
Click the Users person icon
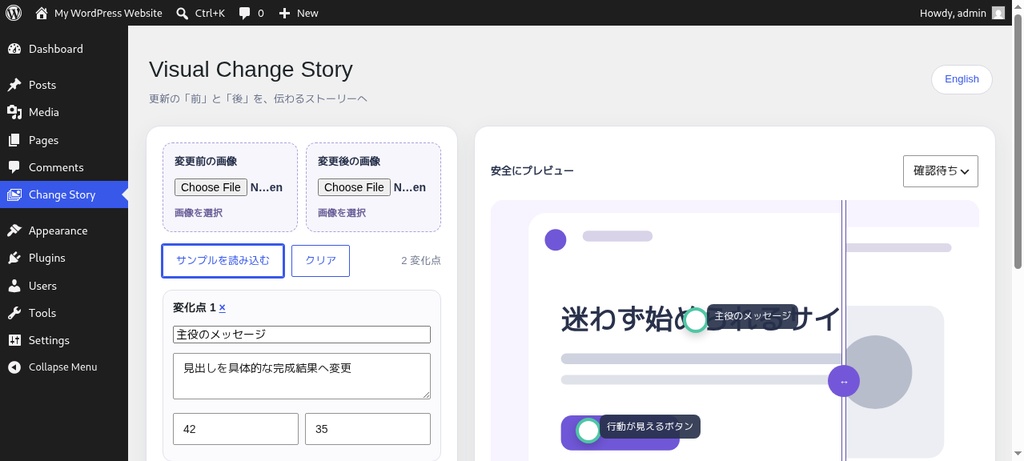14,285
